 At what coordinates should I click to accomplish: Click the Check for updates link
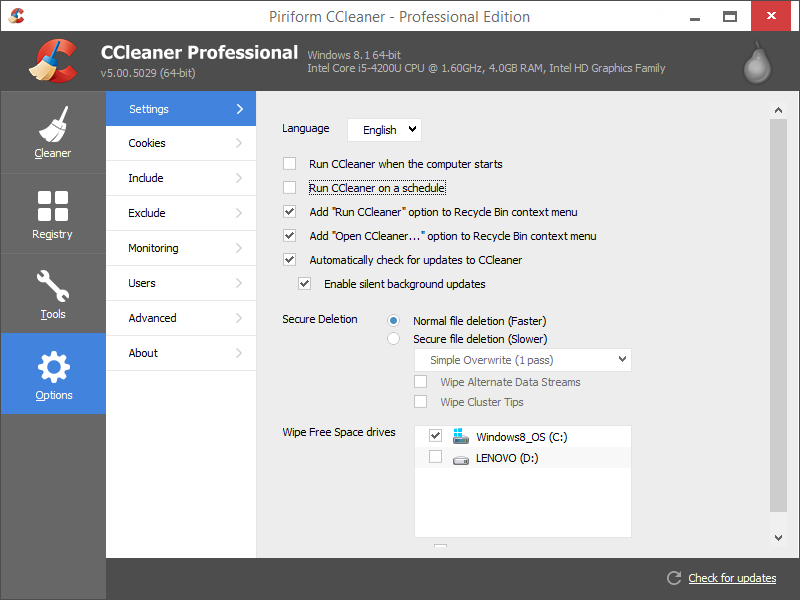point(731,578)
